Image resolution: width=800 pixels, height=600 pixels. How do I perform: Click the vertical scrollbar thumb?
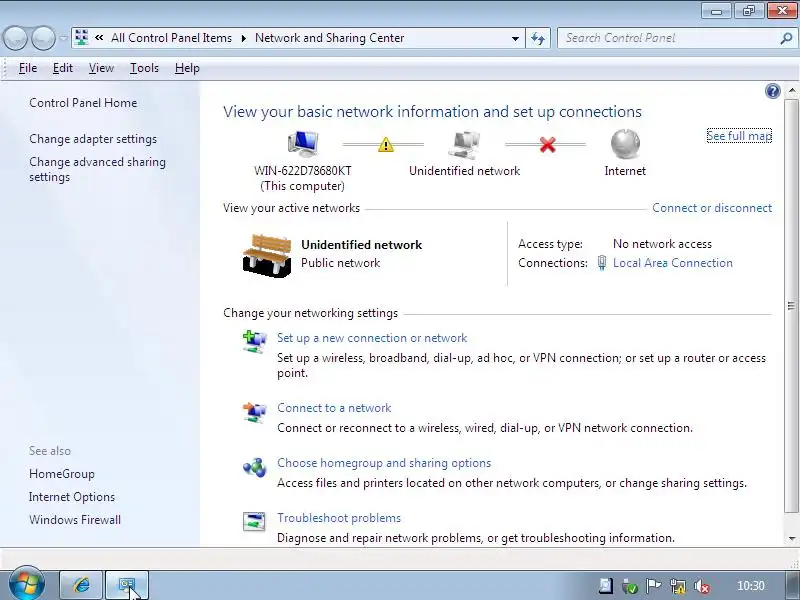pos(791,306)
